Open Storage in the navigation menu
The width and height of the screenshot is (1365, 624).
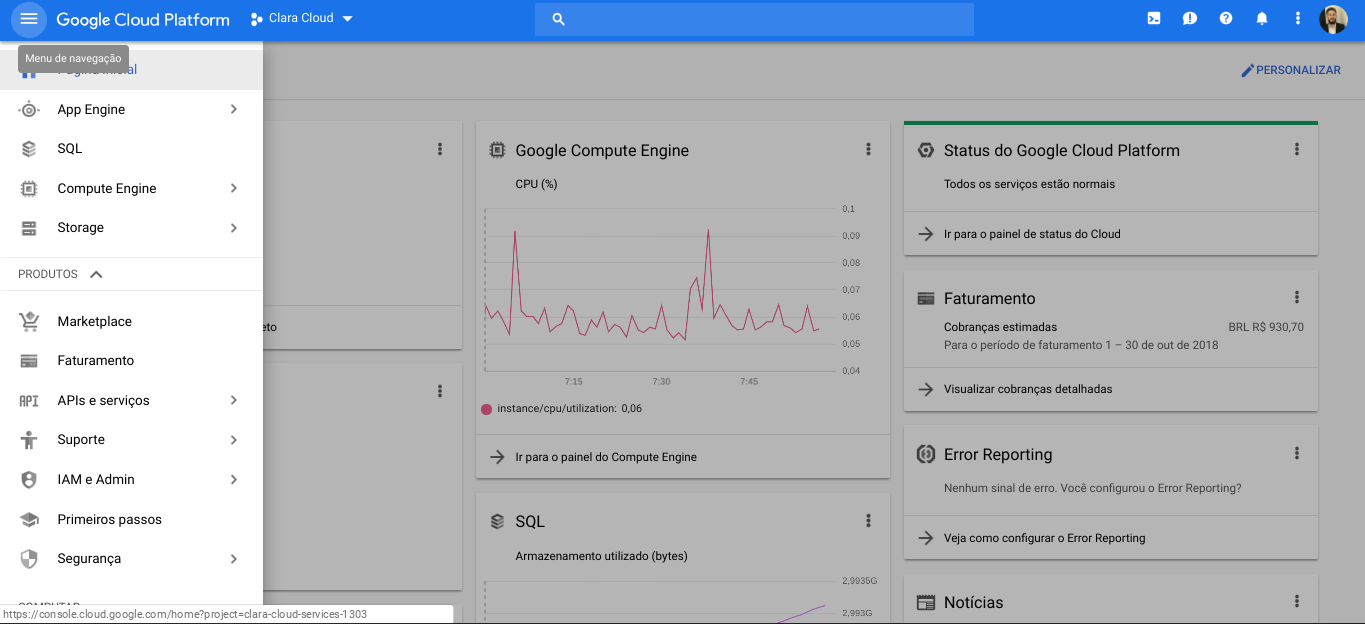coord(131,227)
